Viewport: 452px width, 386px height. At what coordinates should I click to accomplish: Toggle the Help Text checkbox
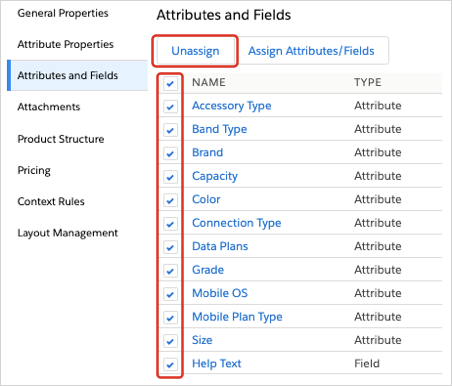pos(170,365)
